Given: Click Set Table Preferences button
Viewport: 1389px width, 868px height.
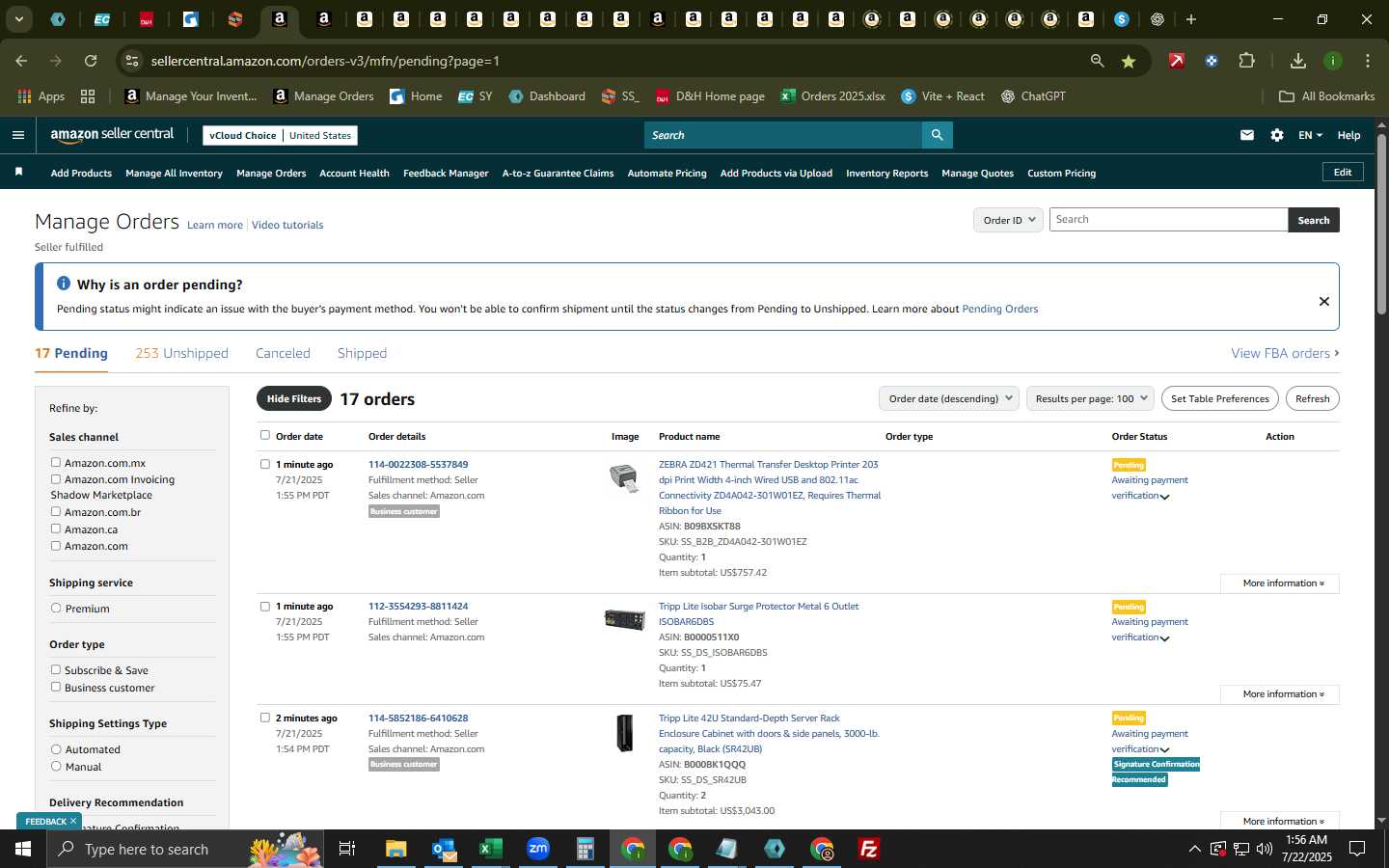Looking at the screenshot, I should 1219,398.
